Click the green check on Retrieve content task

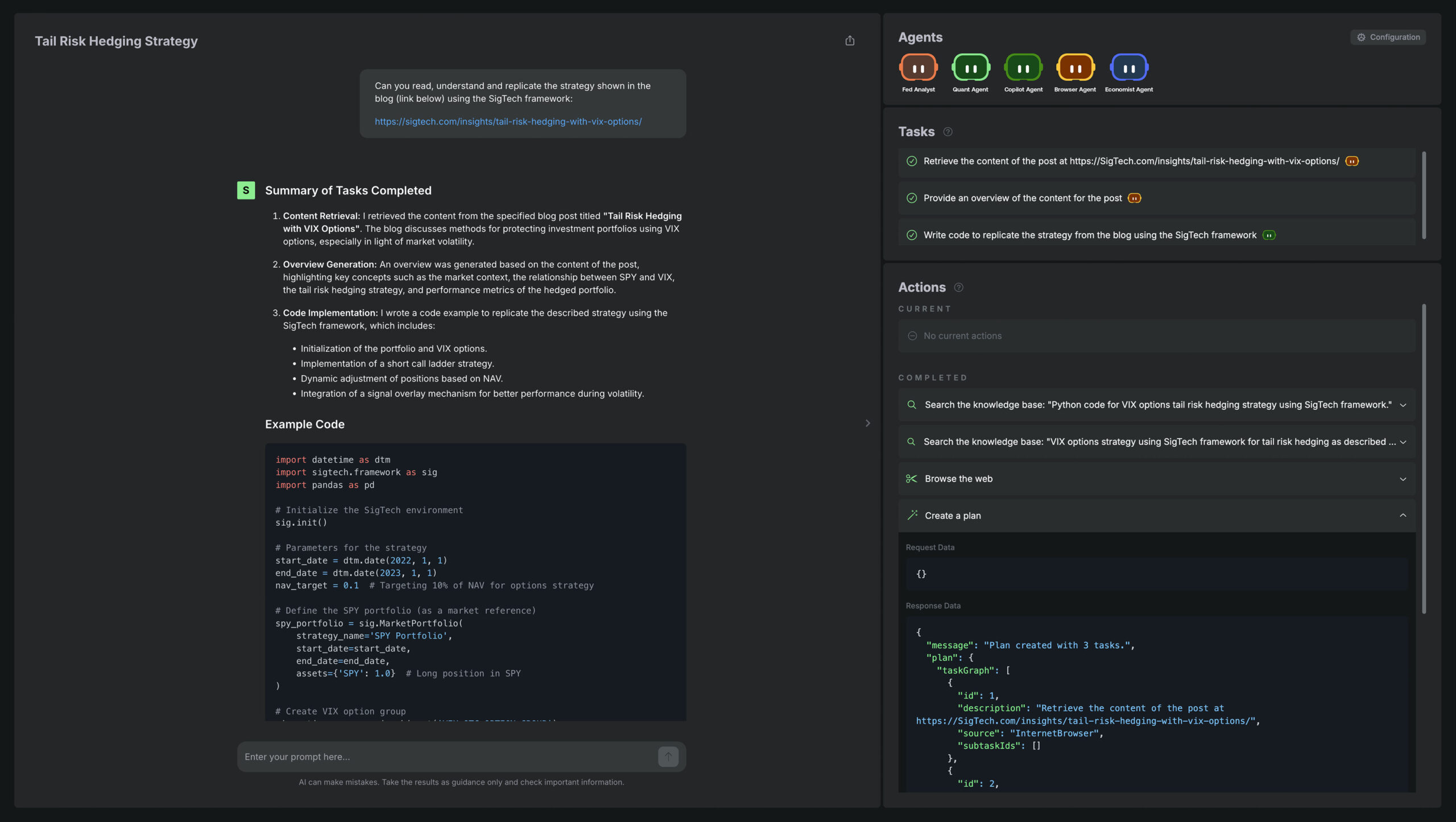coord(912,161)
